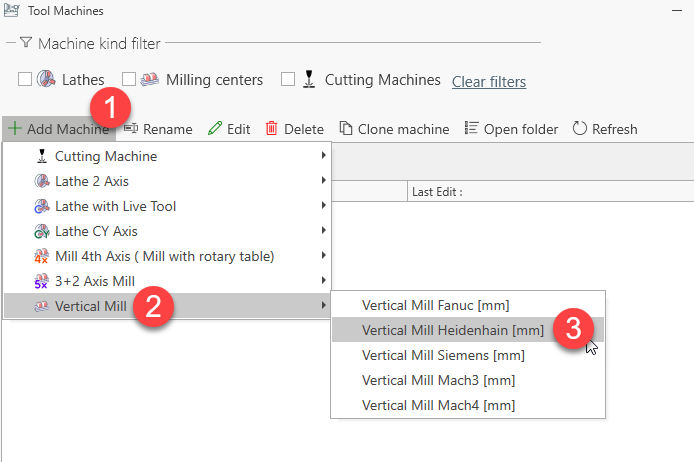Pick Vertical Mill Siemens [mm] option
Image resolution: width=694 pixels, height=462 pixels.
point(442,355)
